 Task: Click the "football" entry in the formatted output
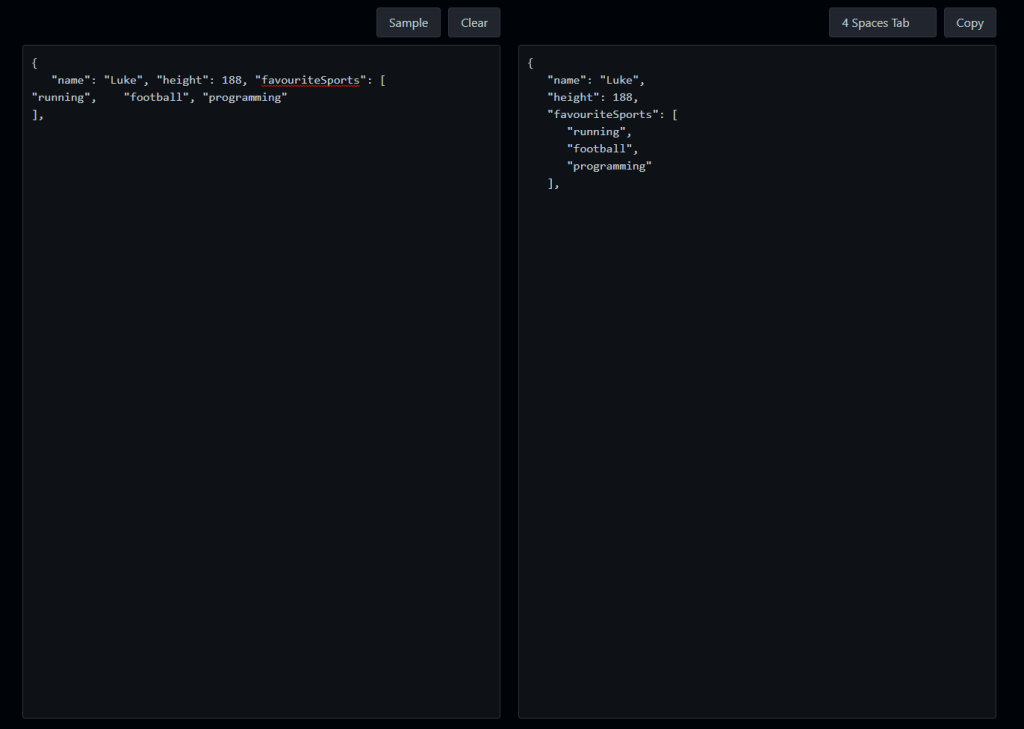click(598, 148)
